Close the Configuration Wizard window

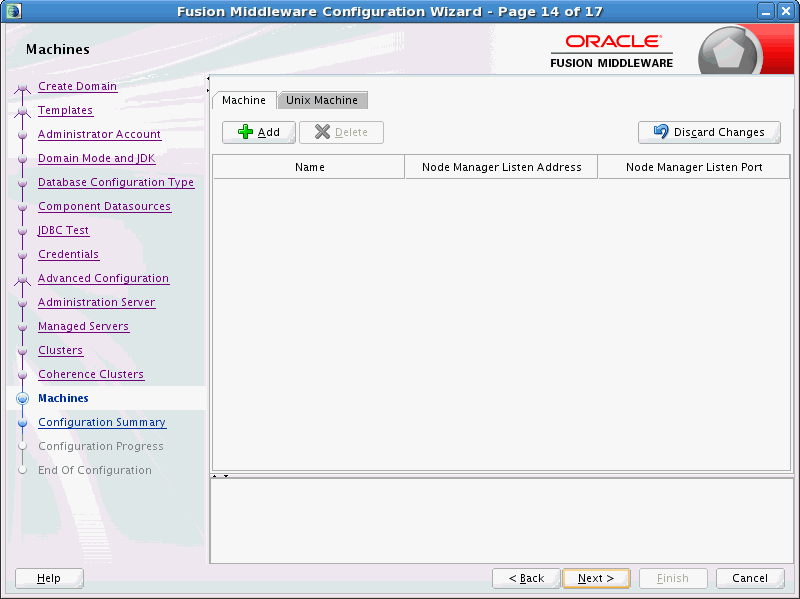[x=786, y=11]
